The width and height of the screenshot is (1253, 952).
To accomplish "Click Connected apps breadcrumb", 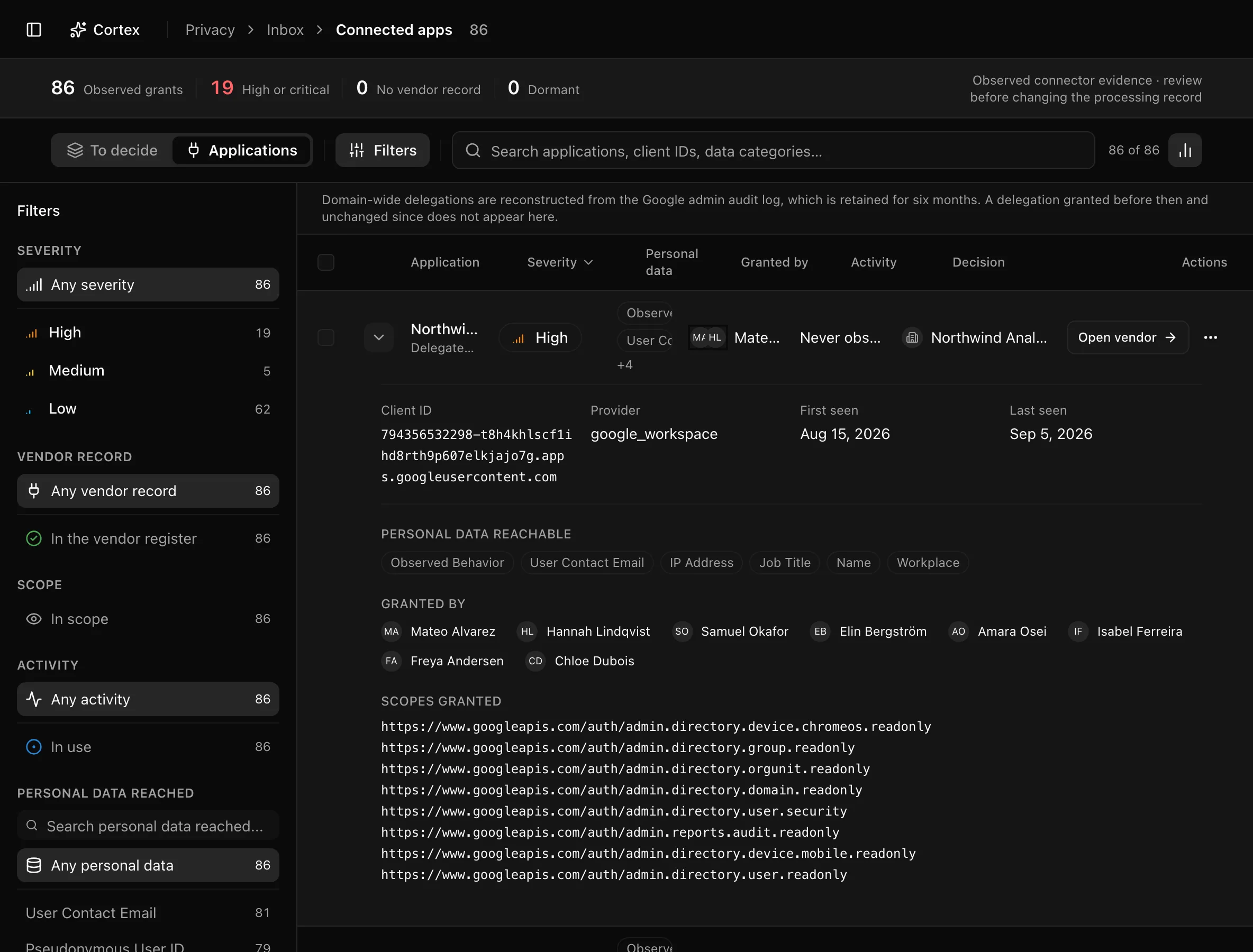I will [x=394, y=30].
